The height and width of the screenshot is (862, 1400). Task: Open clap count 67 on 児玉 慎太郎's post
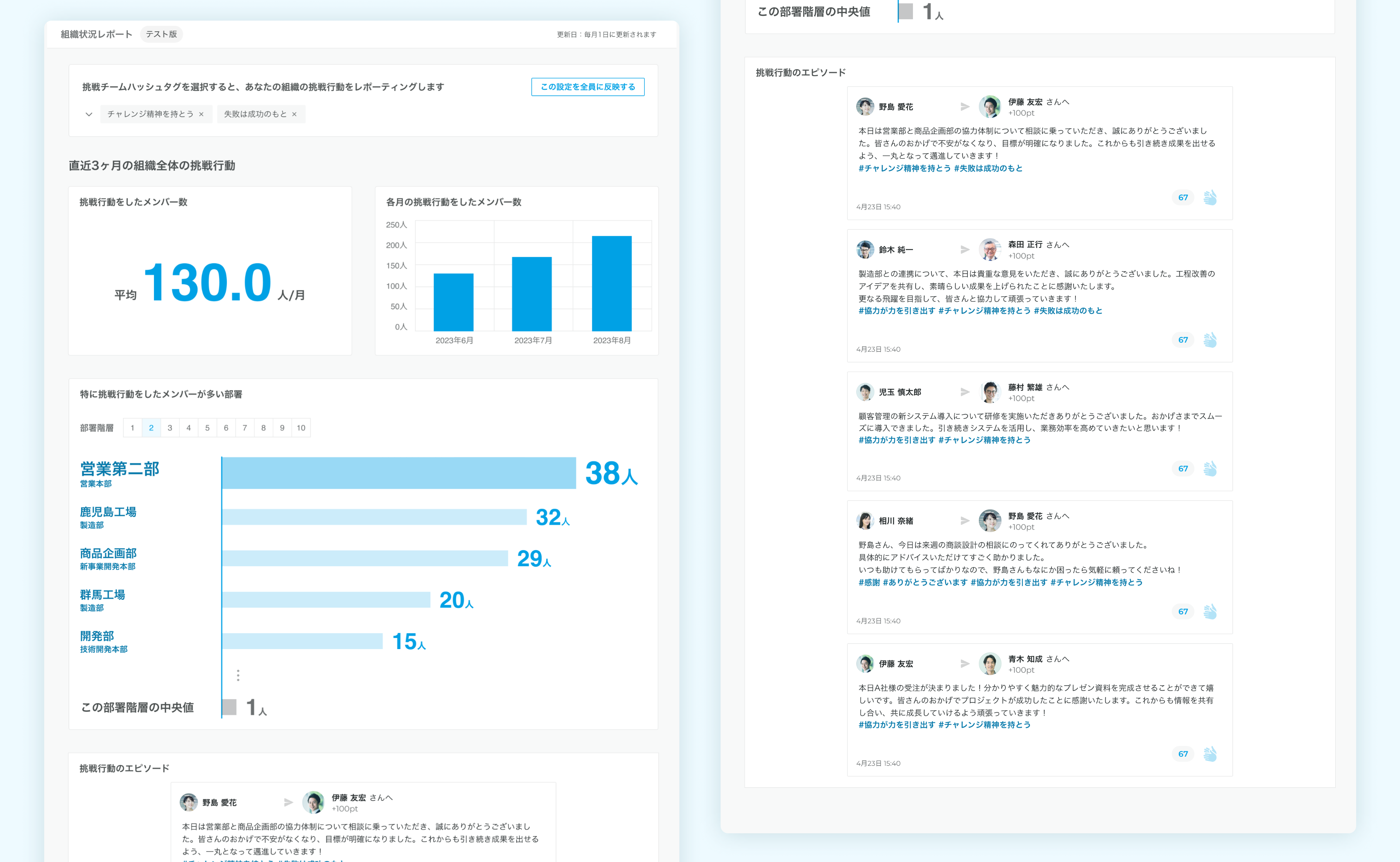1183,469
